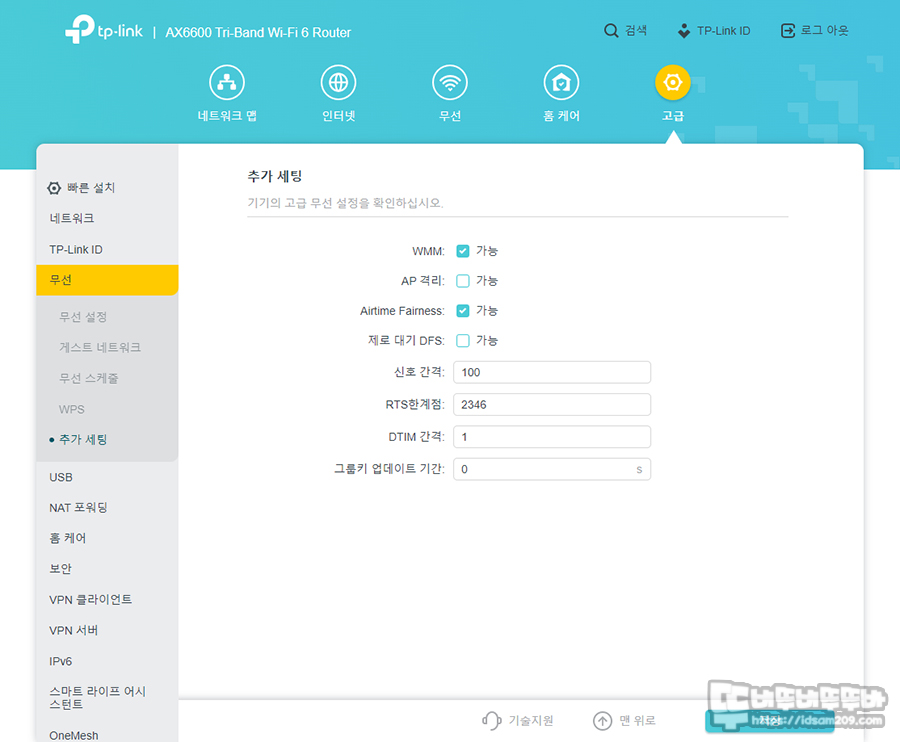Open TP-Link ID in the sidebar
This screenshot has width=900, height=742.
click(x=76, y=250)
